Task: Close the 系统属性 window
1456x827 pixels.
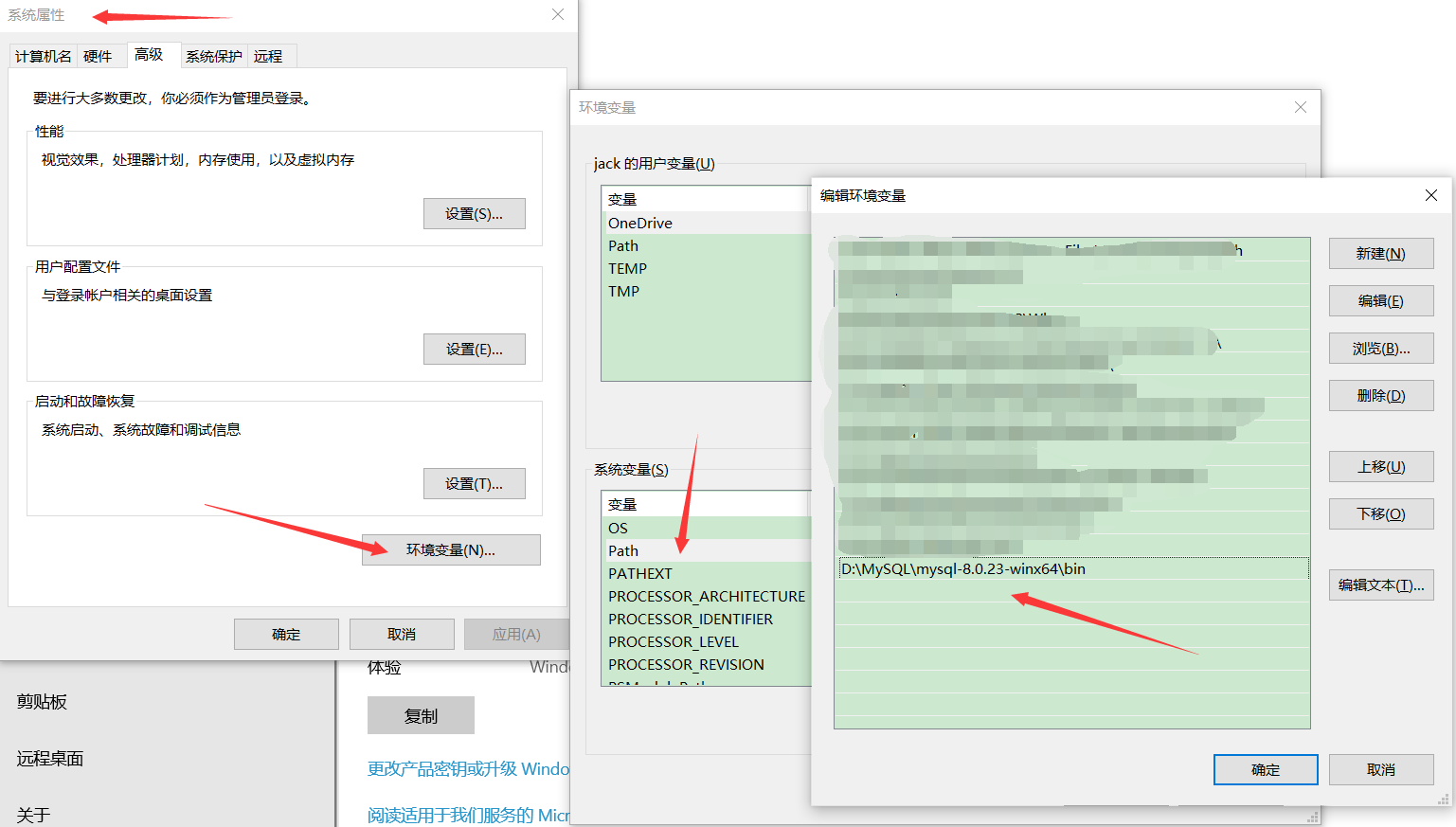Action: tap(558, 14)
